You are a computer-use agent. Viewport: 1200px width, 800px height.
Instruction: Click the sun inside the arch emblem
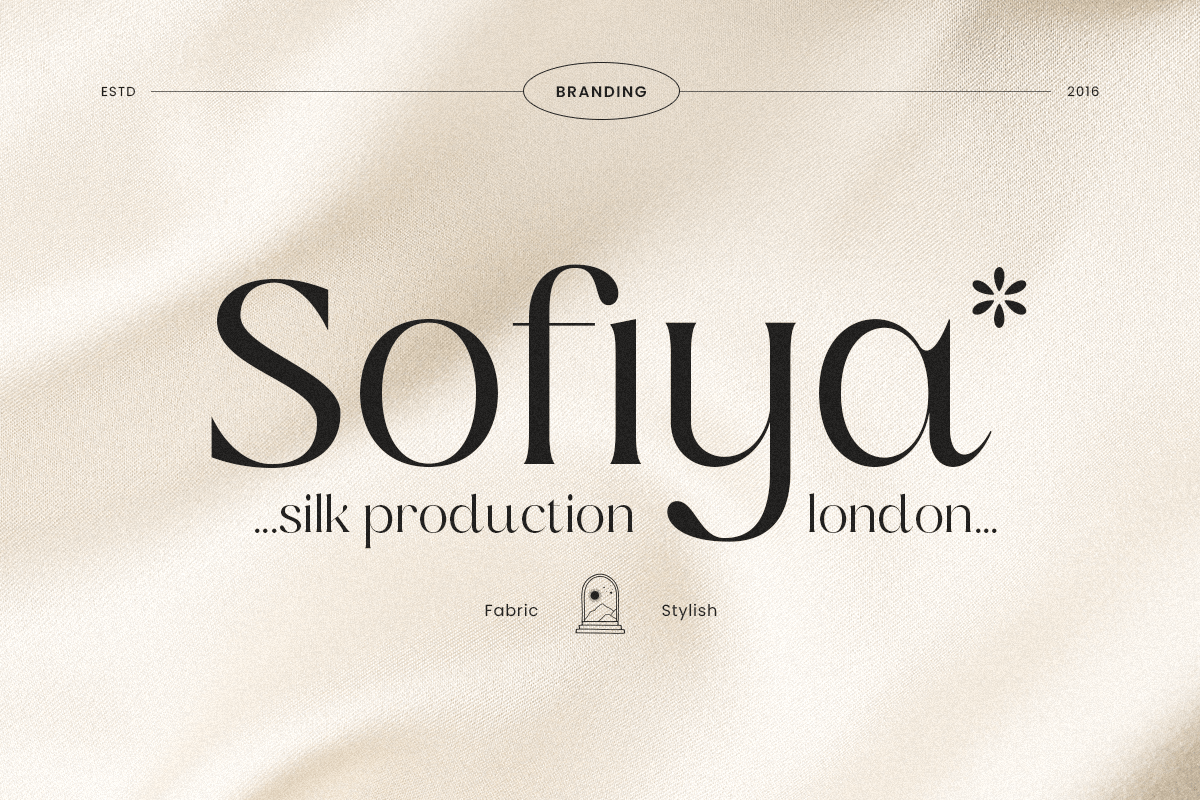point(594,594)
